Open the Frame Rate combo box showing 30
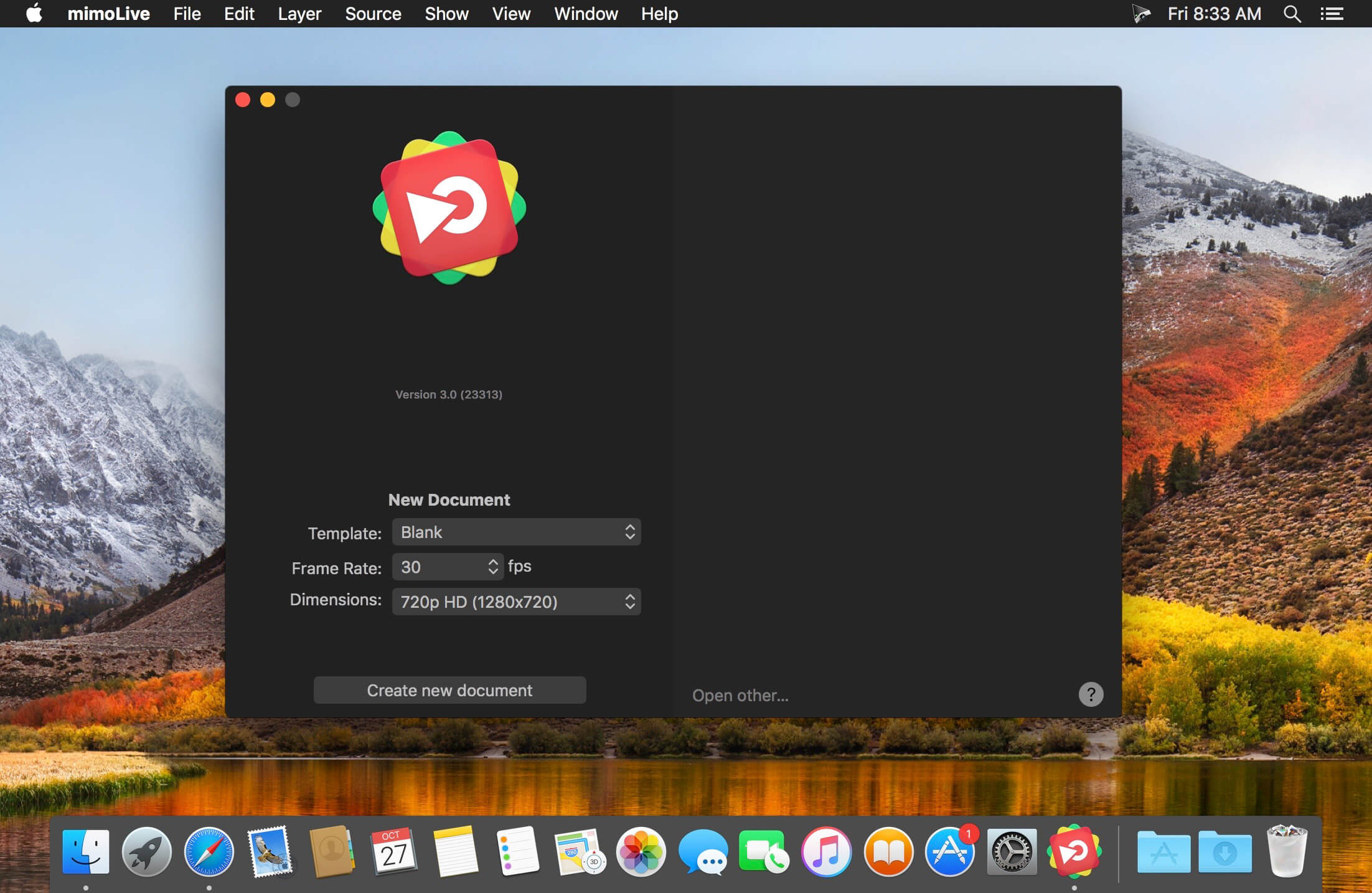 [448, 567]
